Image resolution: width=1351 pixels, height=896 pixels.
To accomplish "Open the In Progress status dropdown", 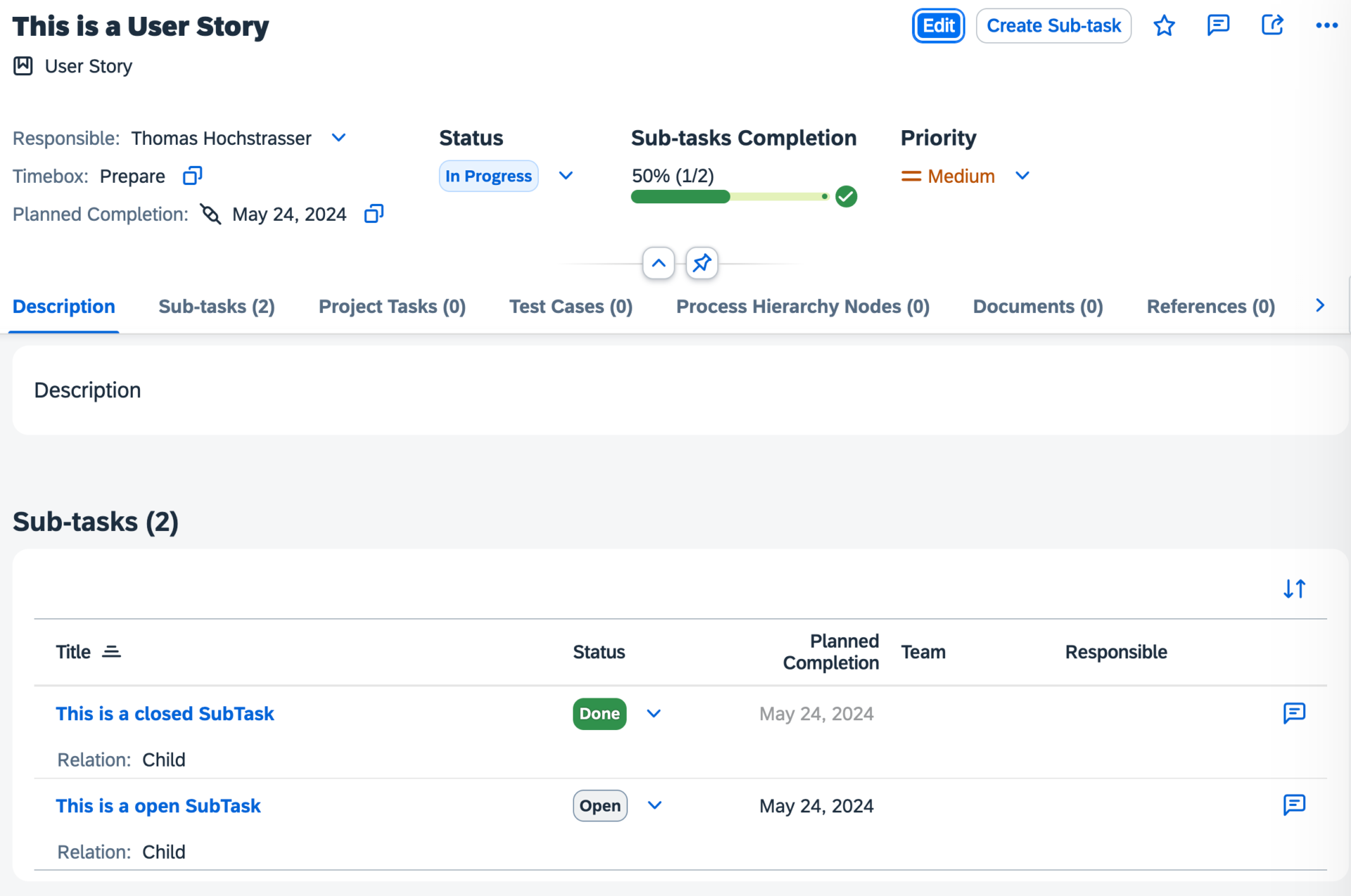I will point(566,176).
